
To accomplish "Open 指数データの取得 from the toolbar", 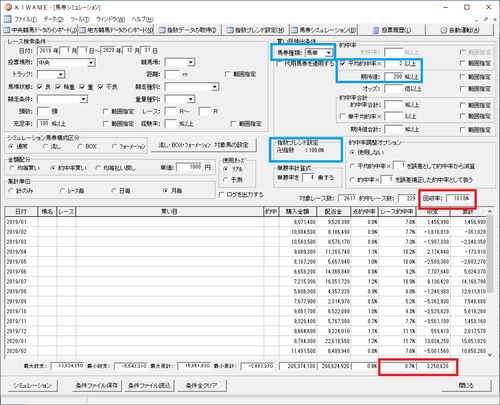I will tap(188, 30).
